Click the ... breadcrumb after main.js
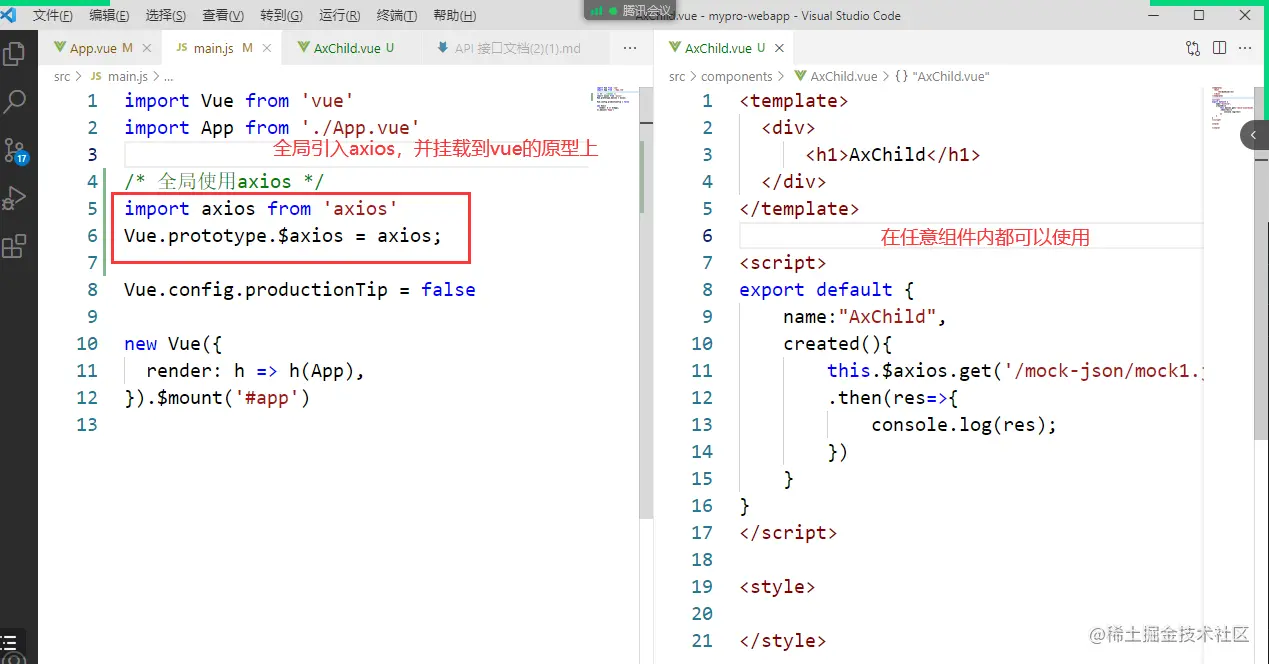Image resolution: width=1269 pixels, height=664 pixels. (x=168, y=76)
